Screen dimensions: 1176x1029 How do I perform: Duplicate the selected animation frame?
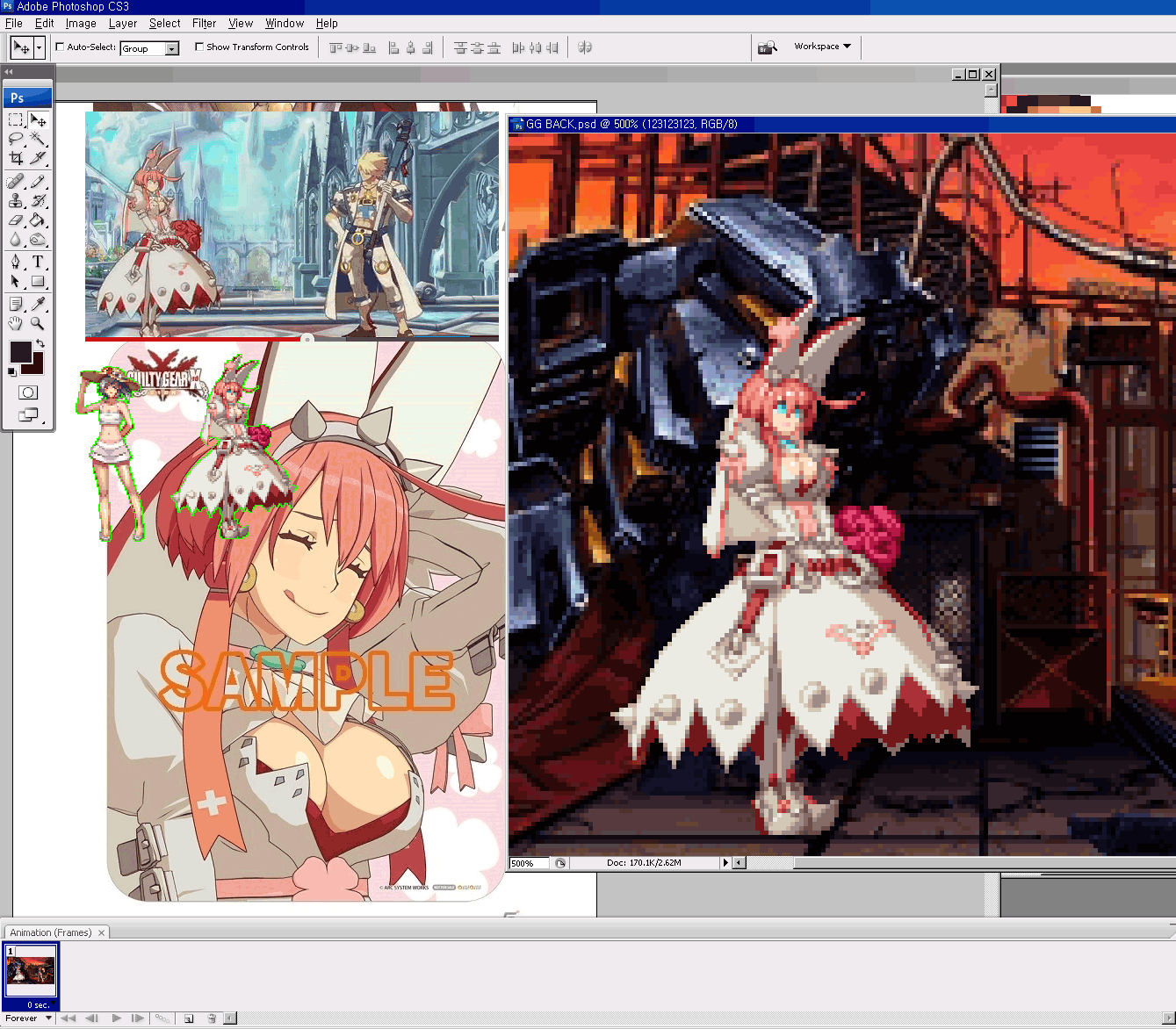[189, 1018]
